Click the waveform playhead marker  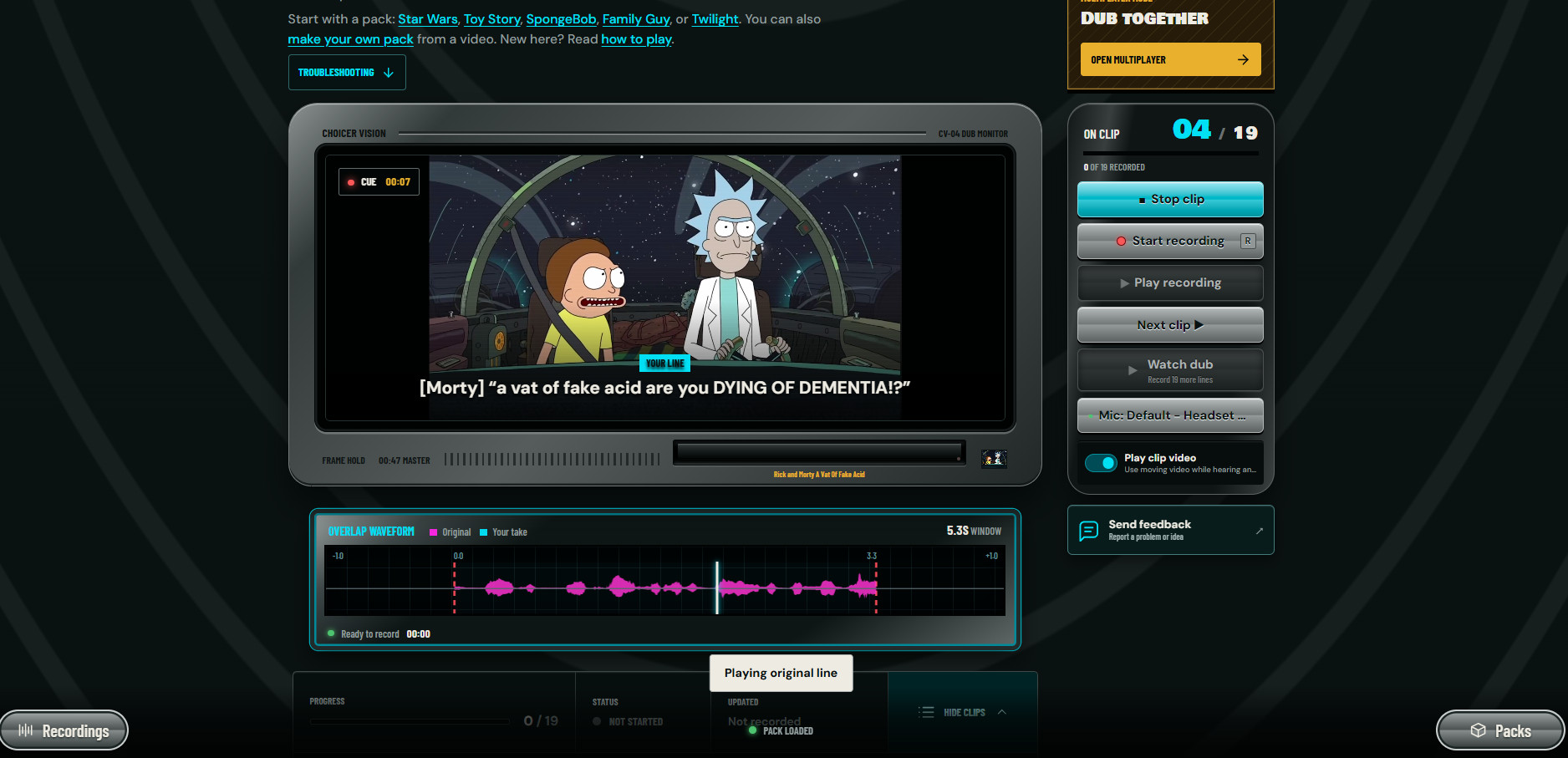(717, 588)
